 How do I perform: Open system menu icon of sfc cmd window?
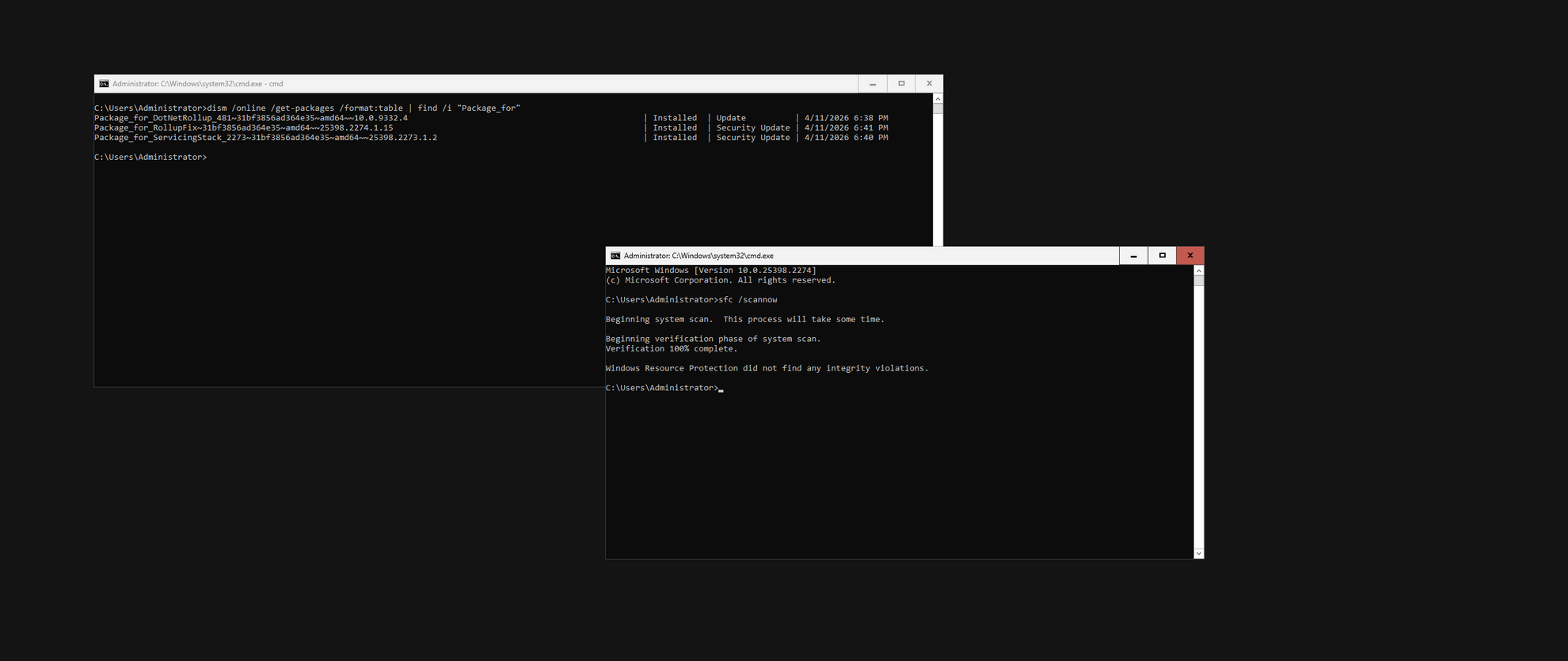tap(615, 256)
